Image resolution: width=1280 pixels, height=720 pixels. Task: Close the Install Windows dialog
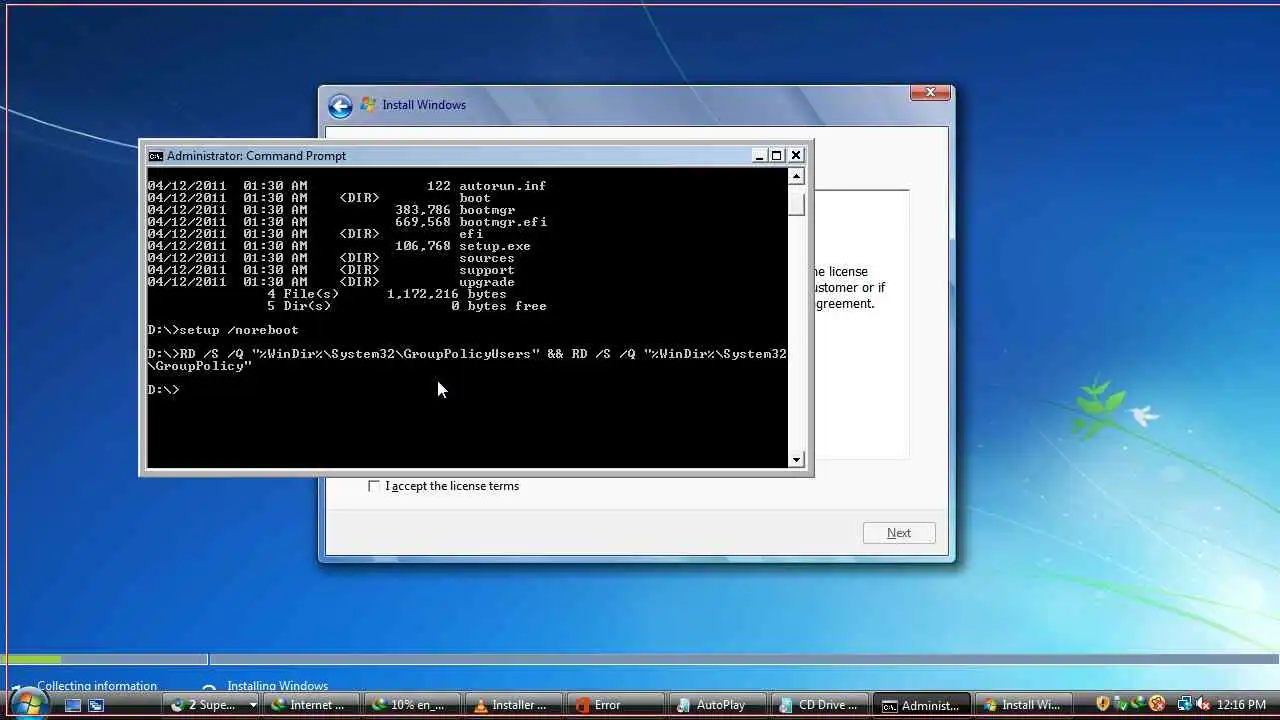click(930, 93)
